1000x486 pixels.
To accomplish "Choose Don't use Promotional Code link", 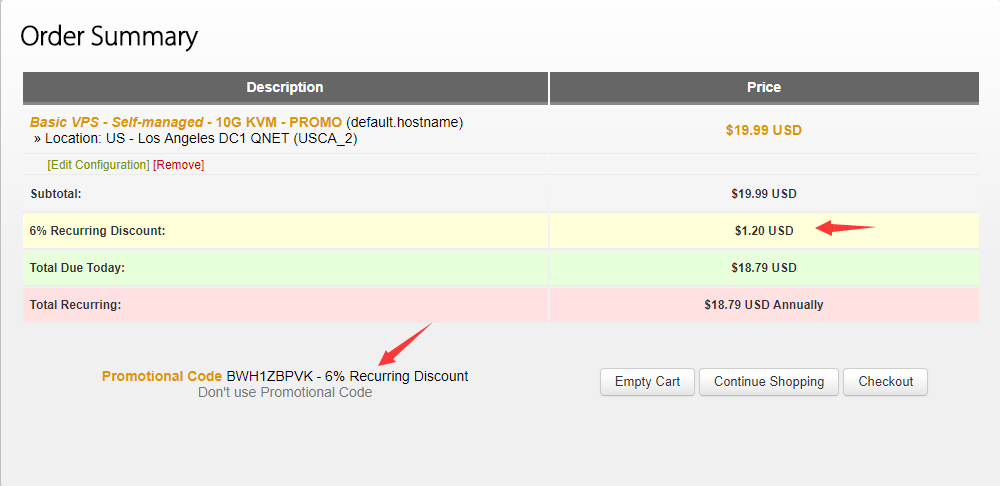I will (x=285, y=392).
